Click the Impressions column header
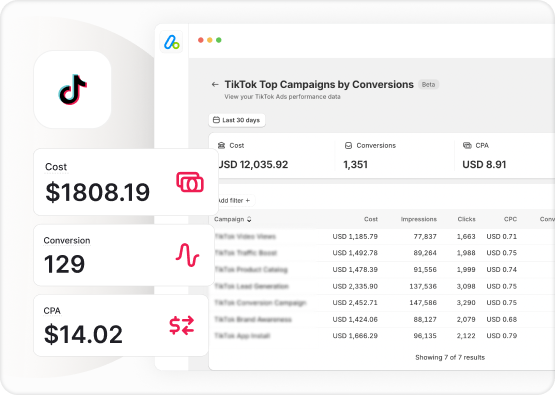 coord(419,219)
